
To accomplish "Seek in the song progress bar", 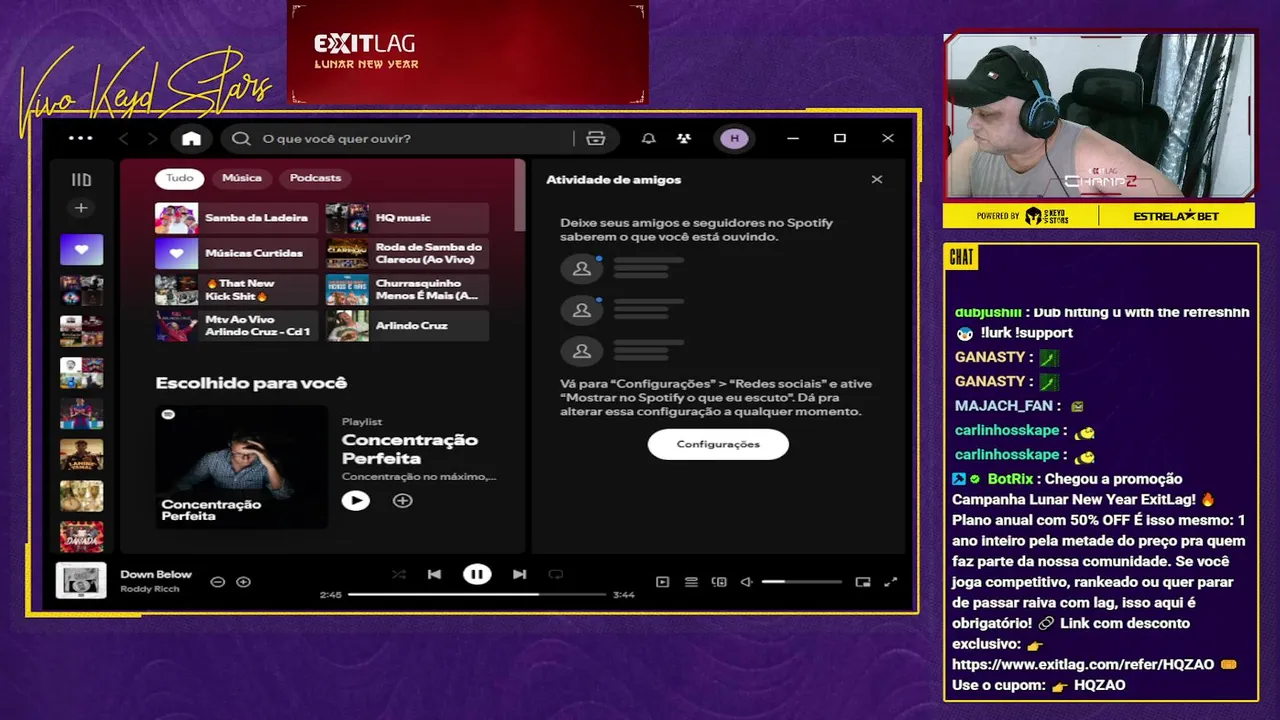I will 477,594.
